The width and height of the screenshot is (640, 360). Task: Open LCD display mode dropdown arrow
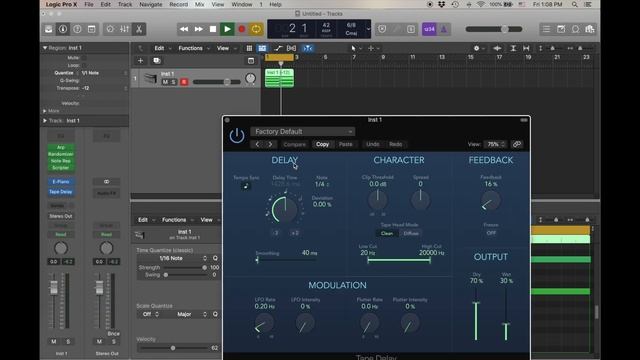point(368,29)
